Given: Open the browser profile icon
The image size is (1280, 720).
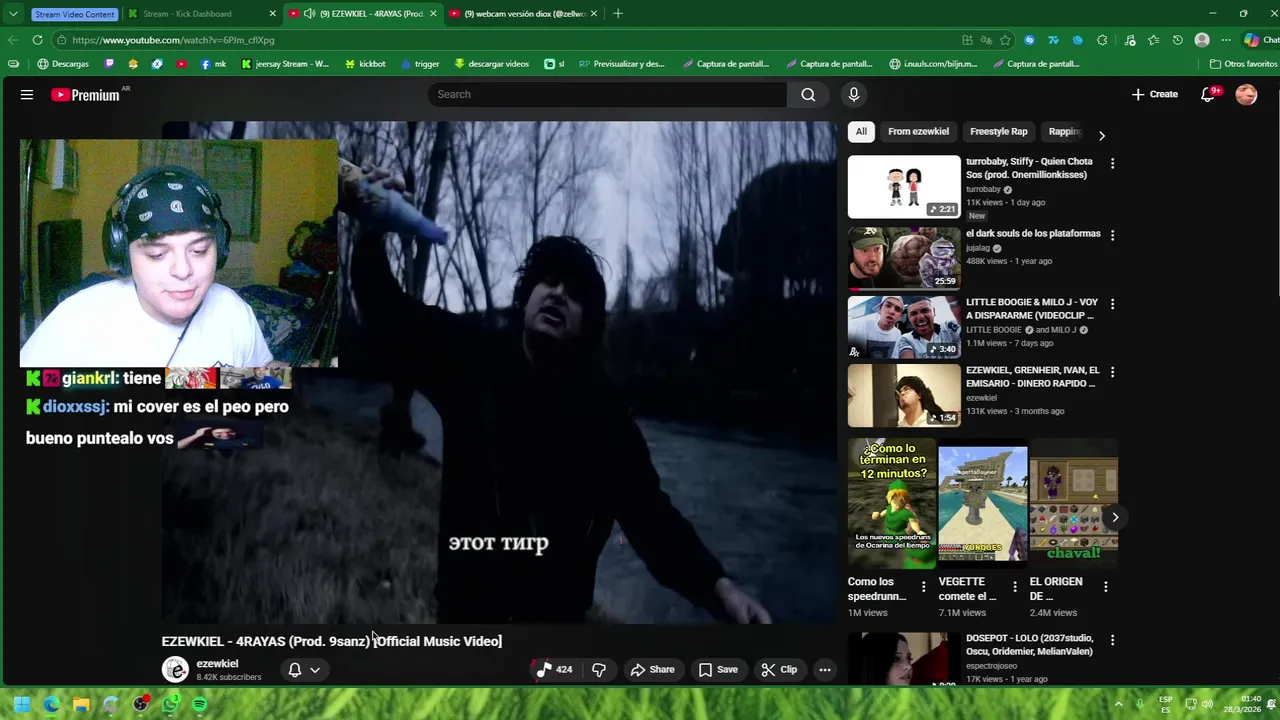Looking at the screenshot, I should pyautogui.click(x=1202, y=40).
